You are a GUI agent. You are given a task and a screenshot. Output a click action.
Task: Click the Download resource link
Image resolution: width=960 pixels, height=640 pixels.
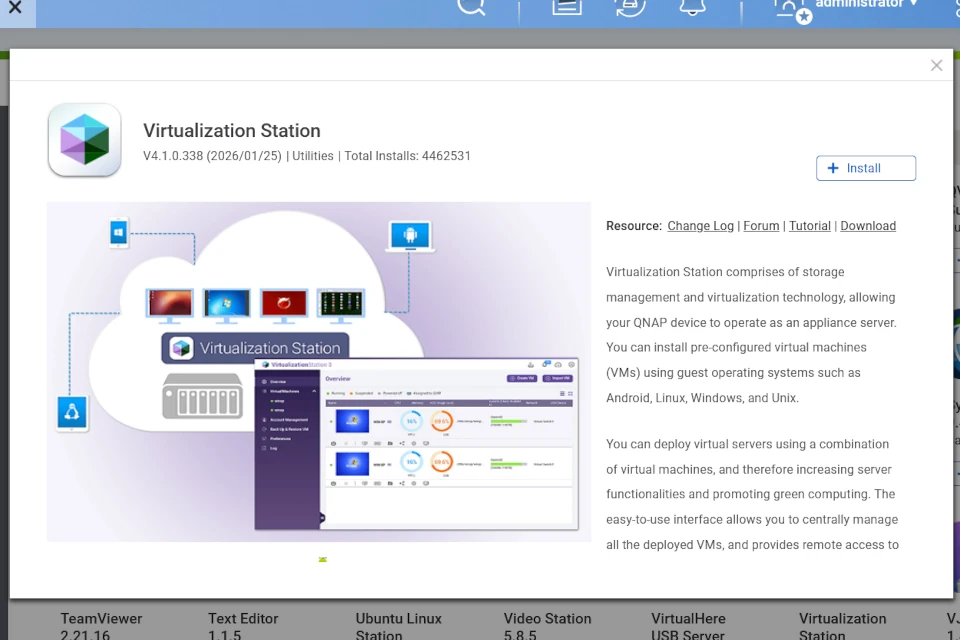tap(867, 226)
